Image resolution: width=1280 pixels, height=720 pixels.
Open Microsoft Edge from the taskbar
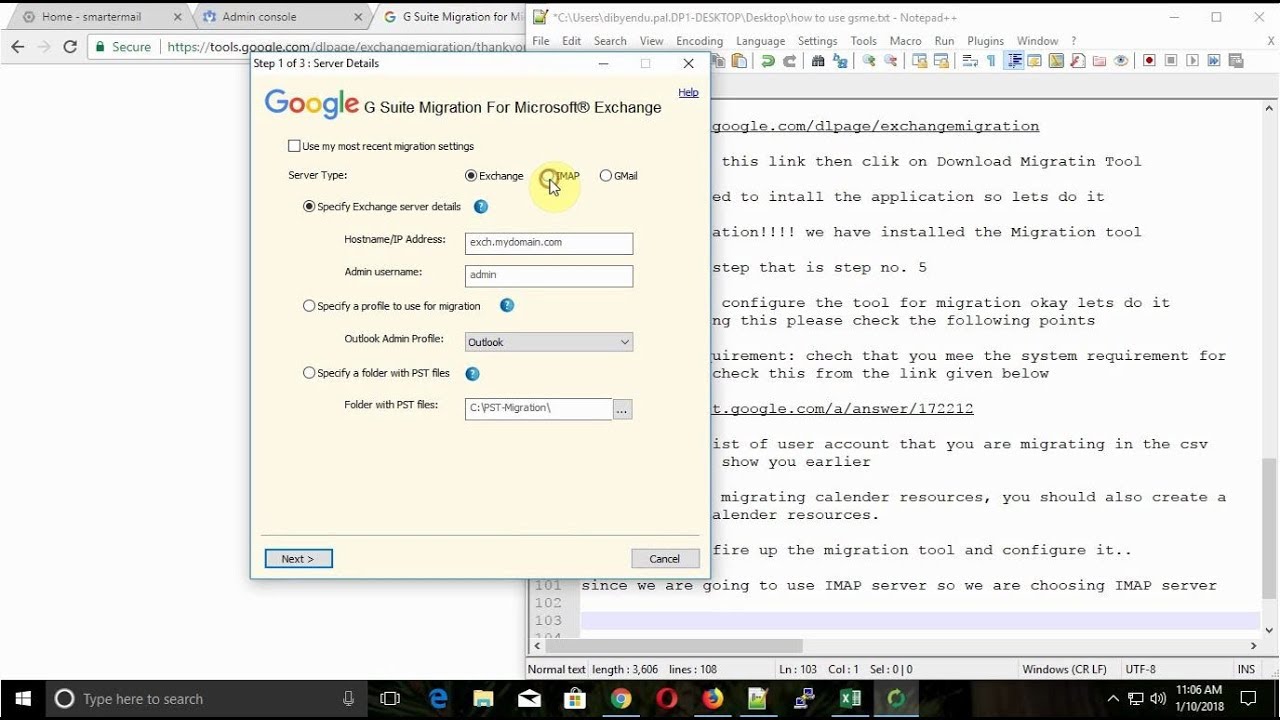pos(438,699)
